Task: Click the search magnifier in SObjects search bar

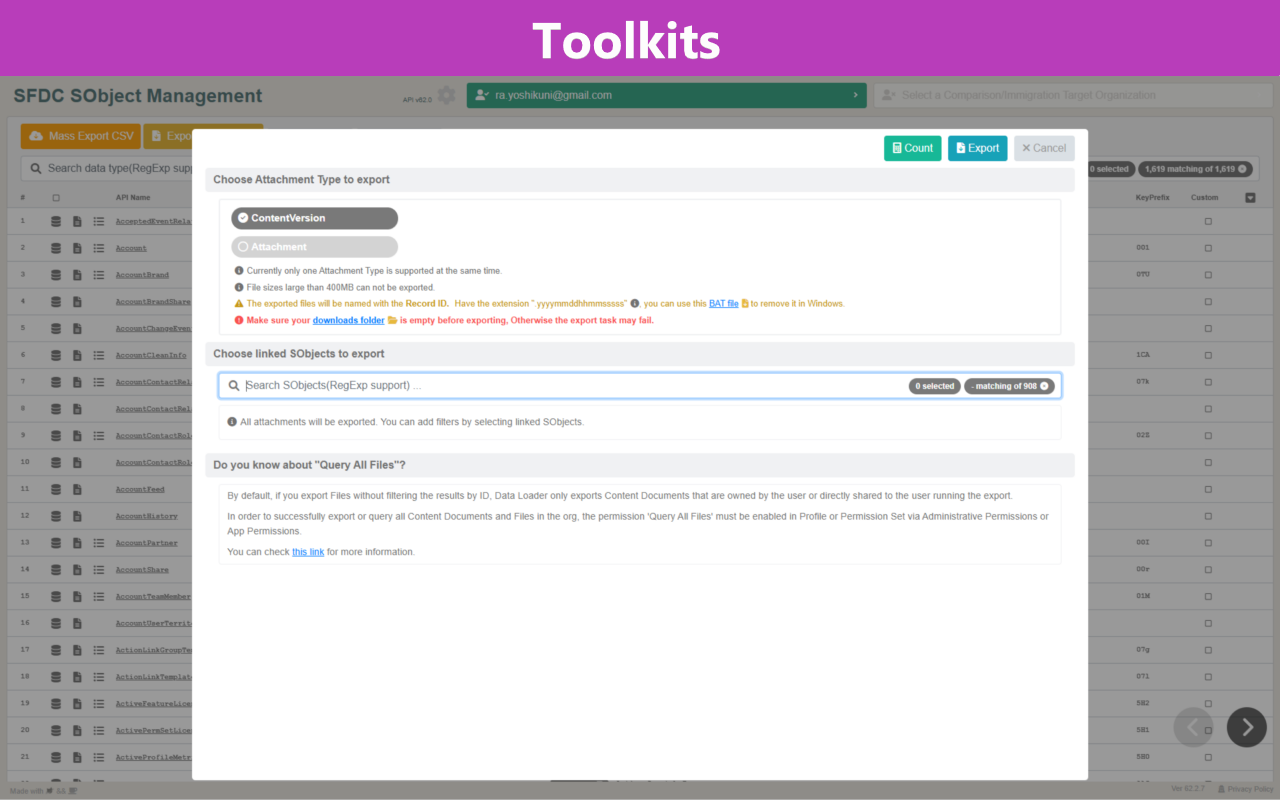Action: [x=232, y=384]
